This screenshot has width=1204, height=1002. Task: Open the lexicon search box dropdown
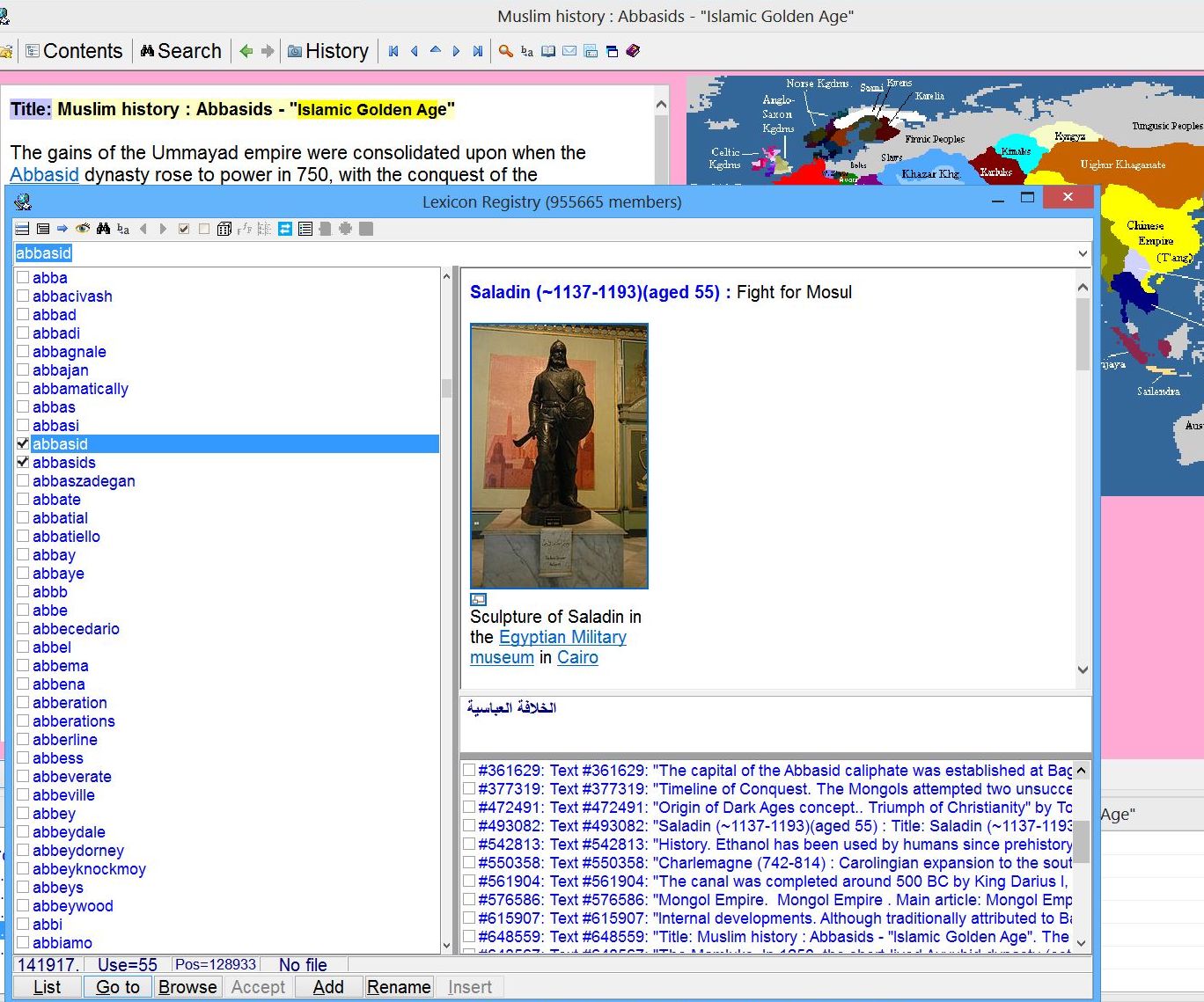pyautogui.click(x=1083, y=253)
